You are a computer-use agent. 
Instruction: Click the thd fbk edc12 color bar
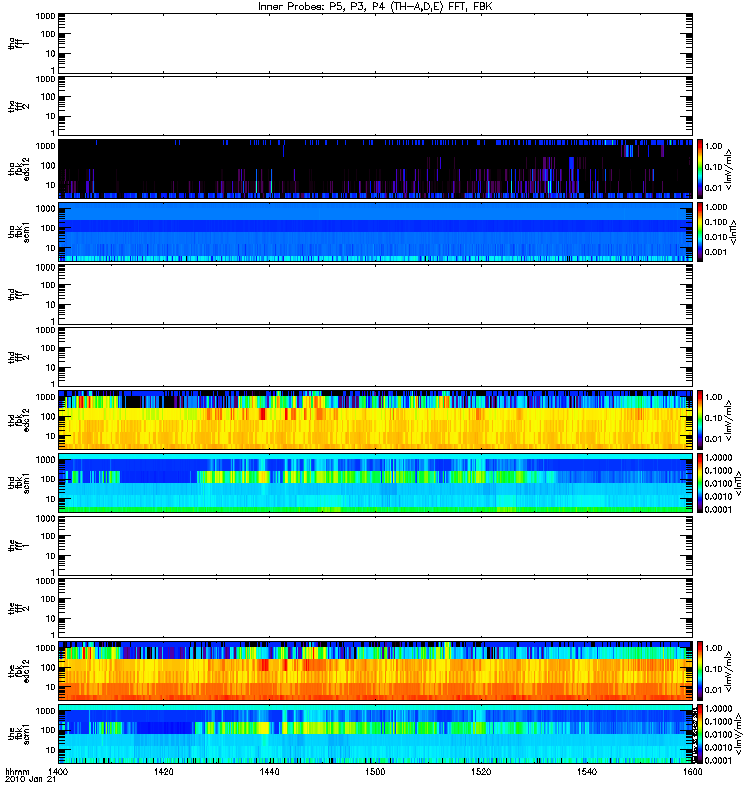700,420
